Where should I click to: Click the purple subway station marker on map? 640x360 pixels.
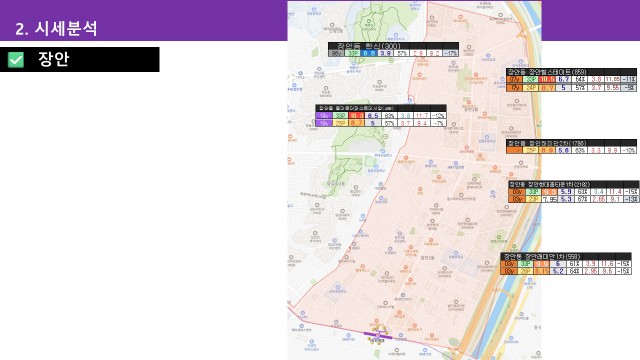point(378,335)
